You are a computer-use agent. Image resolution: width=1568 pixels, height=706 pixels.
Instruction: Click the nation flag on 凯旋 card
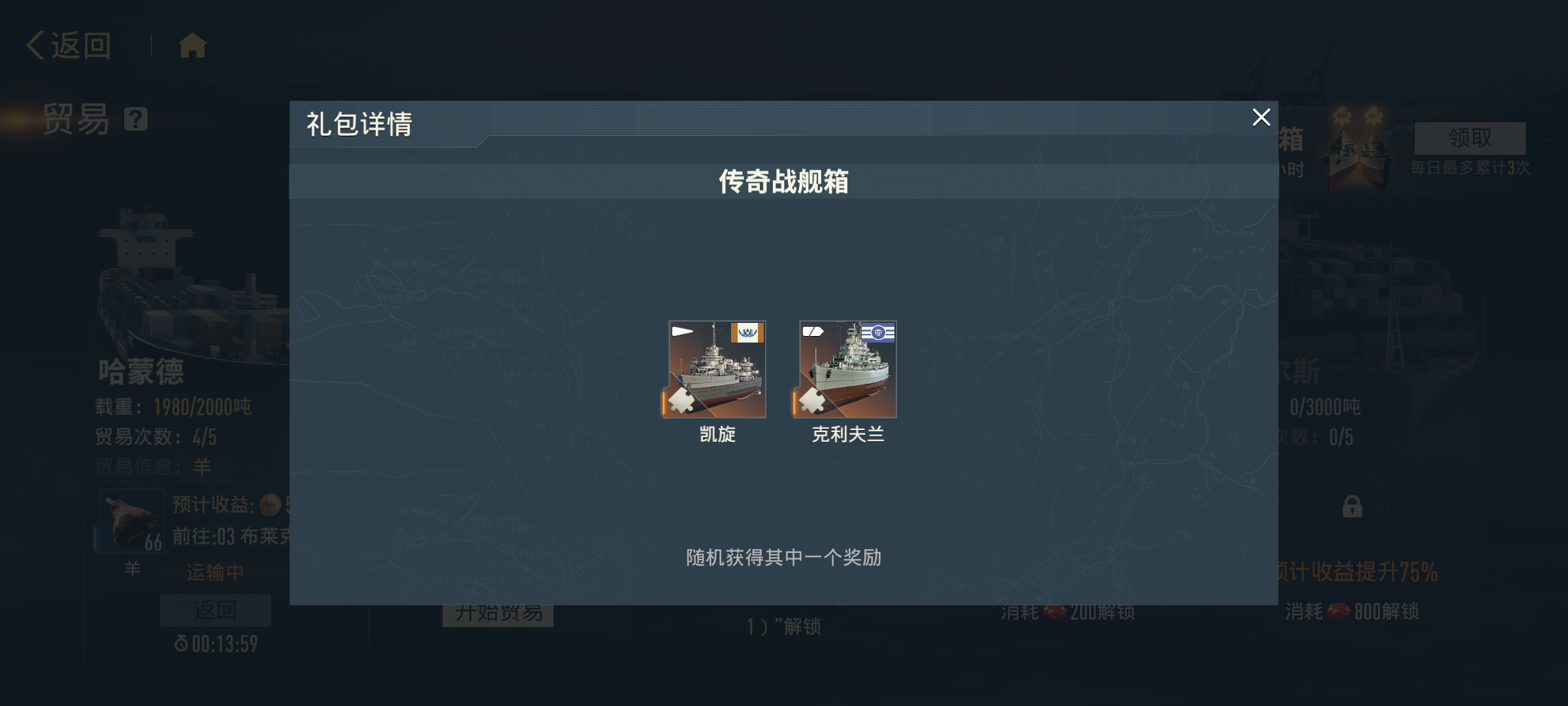click(747, 333)
